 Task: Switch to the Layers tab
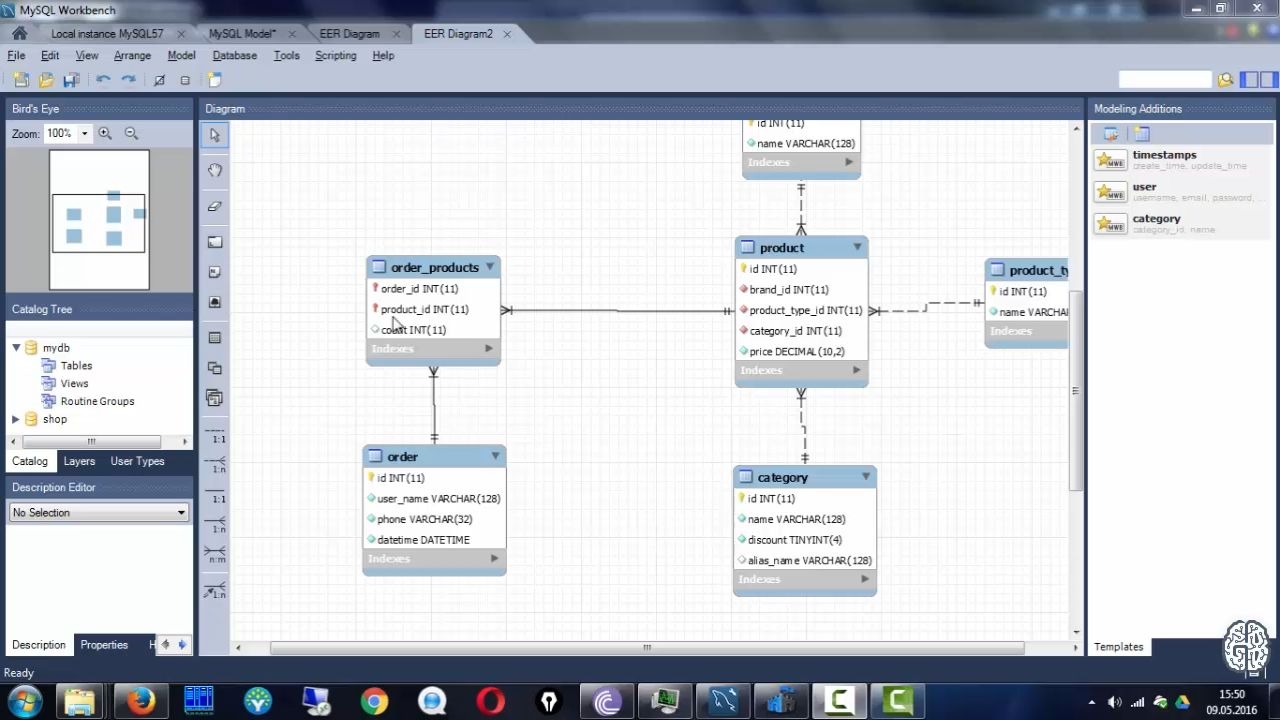click(79, 461)
